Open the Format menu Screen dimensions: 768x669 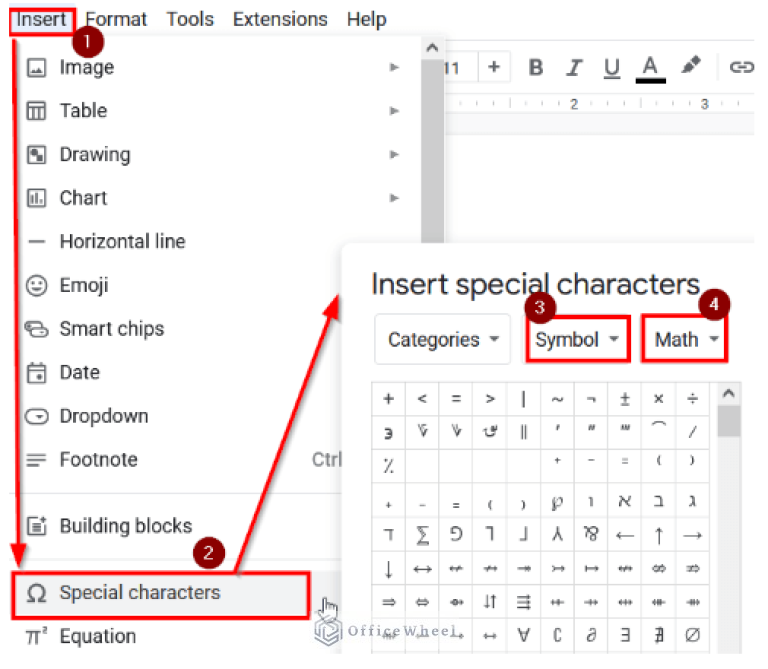tap(116, 19)
